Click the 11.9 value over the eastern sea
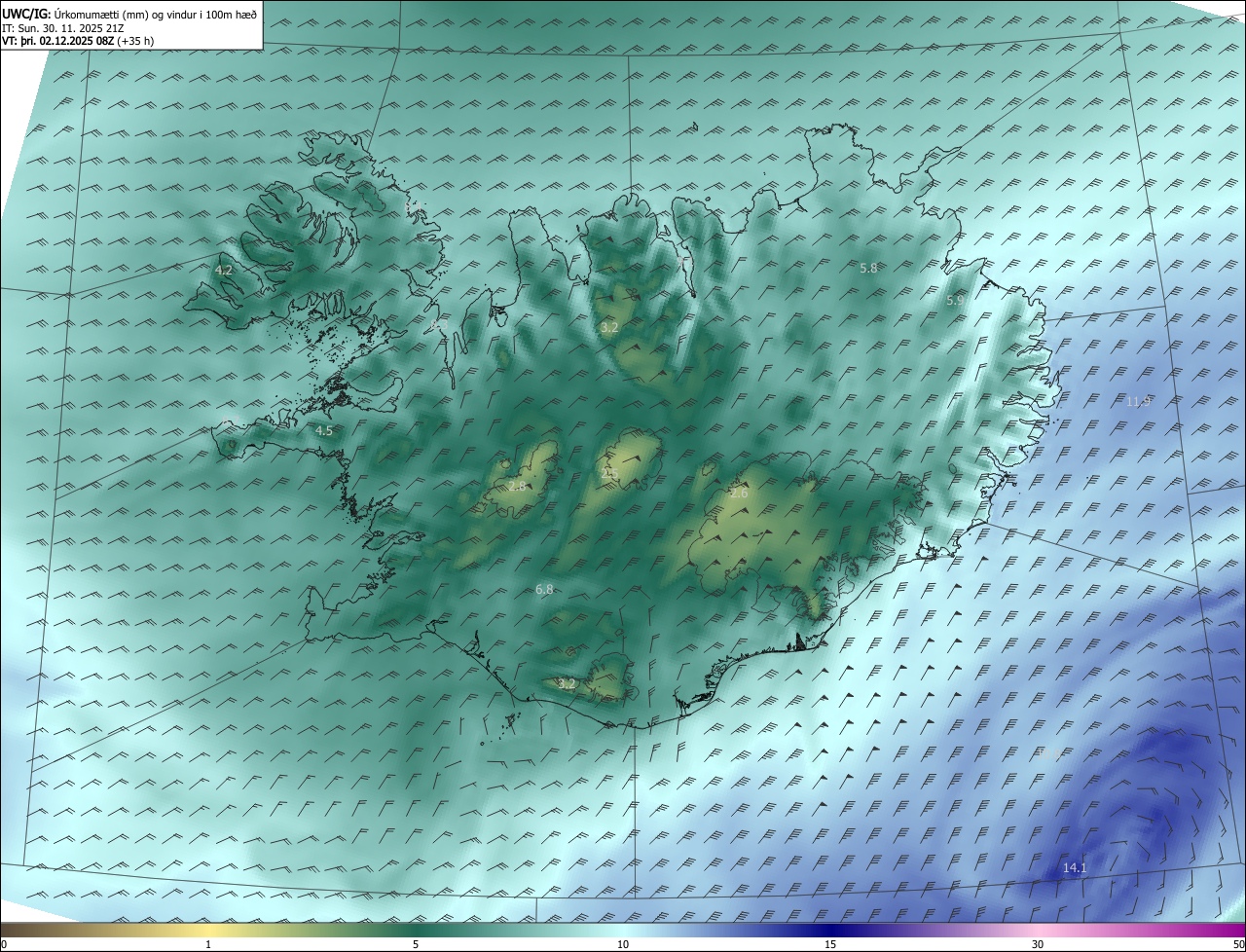Viewport: 1246px width, 952px height. 1138,401
